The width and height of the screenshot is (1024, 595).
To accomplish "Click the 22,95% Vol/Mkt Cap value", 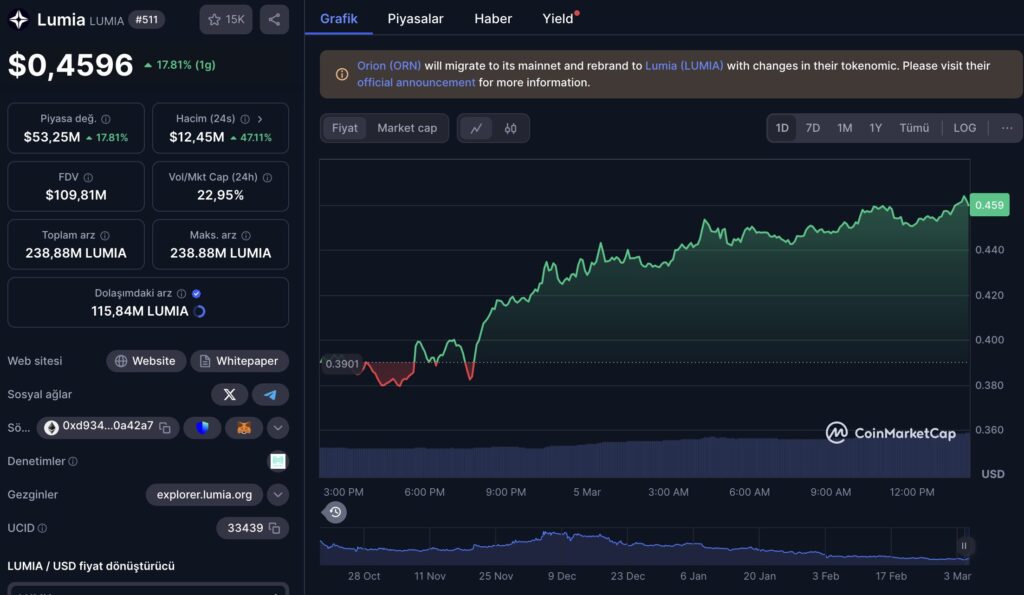I will pyautogui.click(x=220, y=195).
